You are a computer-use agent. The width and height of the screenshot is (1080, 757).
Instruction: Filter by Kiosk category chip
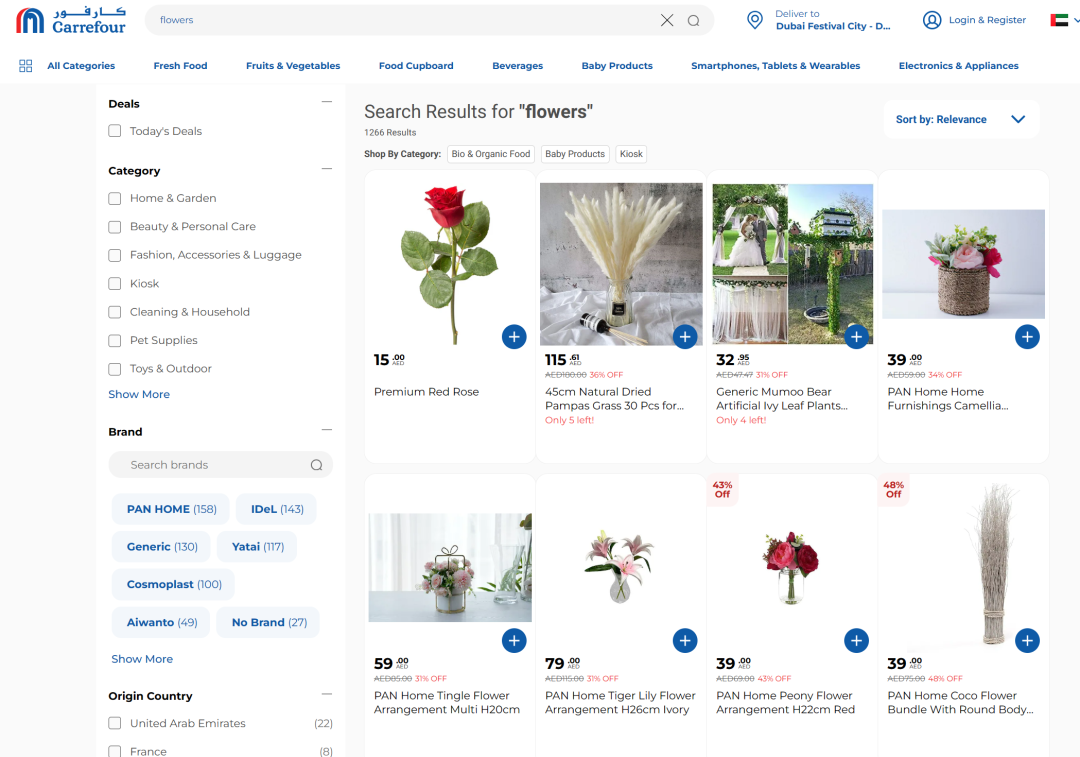[631, 154]
